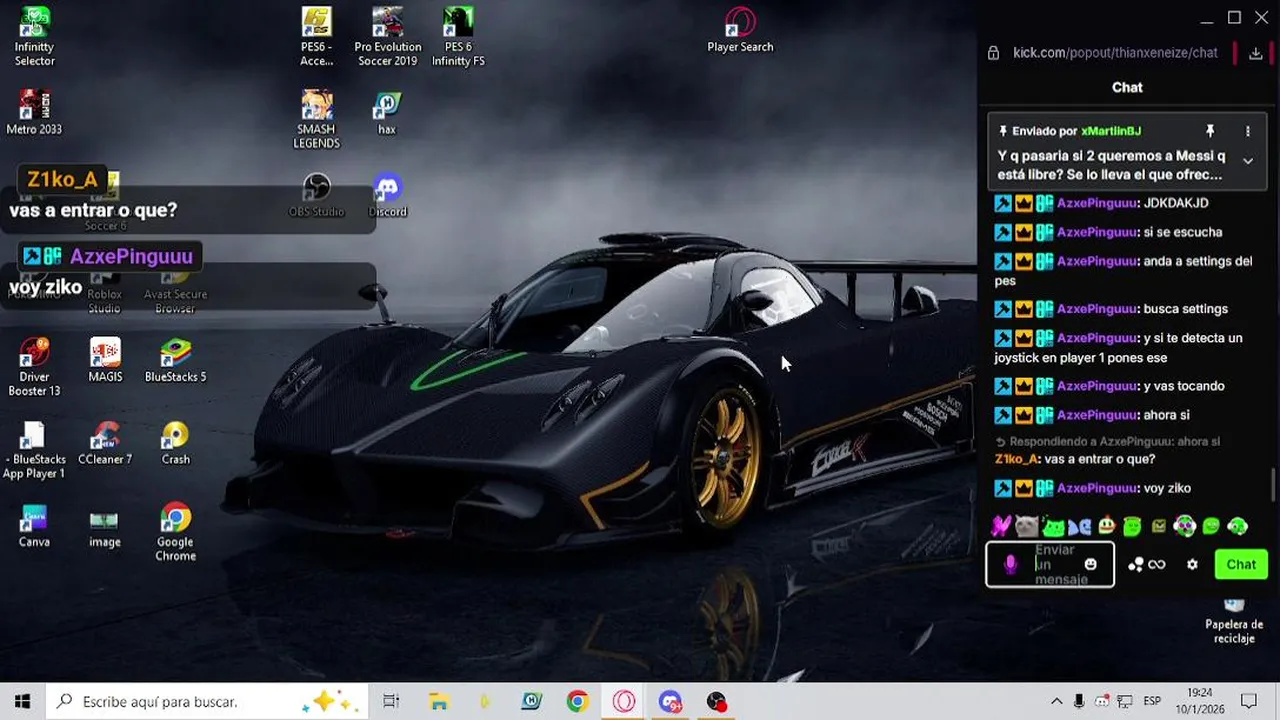Click AzxePinguuu on the 'voy ziko' message
Image resolution: width=1280 pixels, height=720 pixels.
coord(1097,488)
